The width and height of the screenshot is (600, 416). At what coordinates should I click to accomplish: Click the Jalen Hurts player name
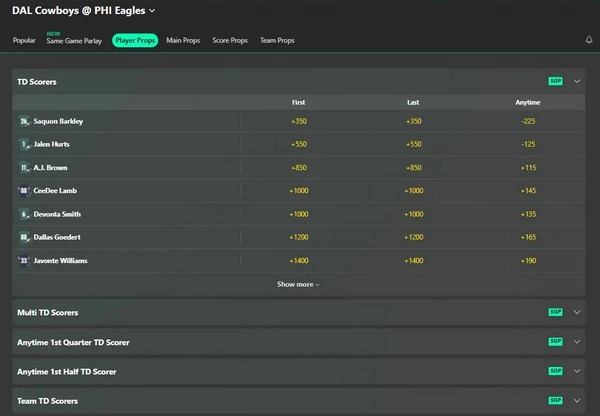tap(52, 144)
